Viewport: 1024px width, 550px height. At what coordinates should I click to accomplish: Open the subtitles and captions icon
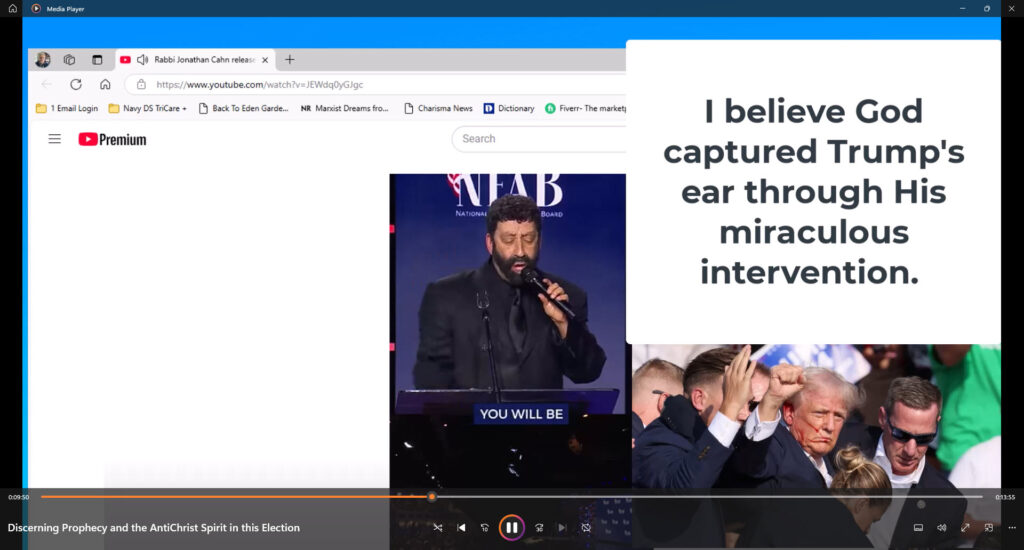918,528
